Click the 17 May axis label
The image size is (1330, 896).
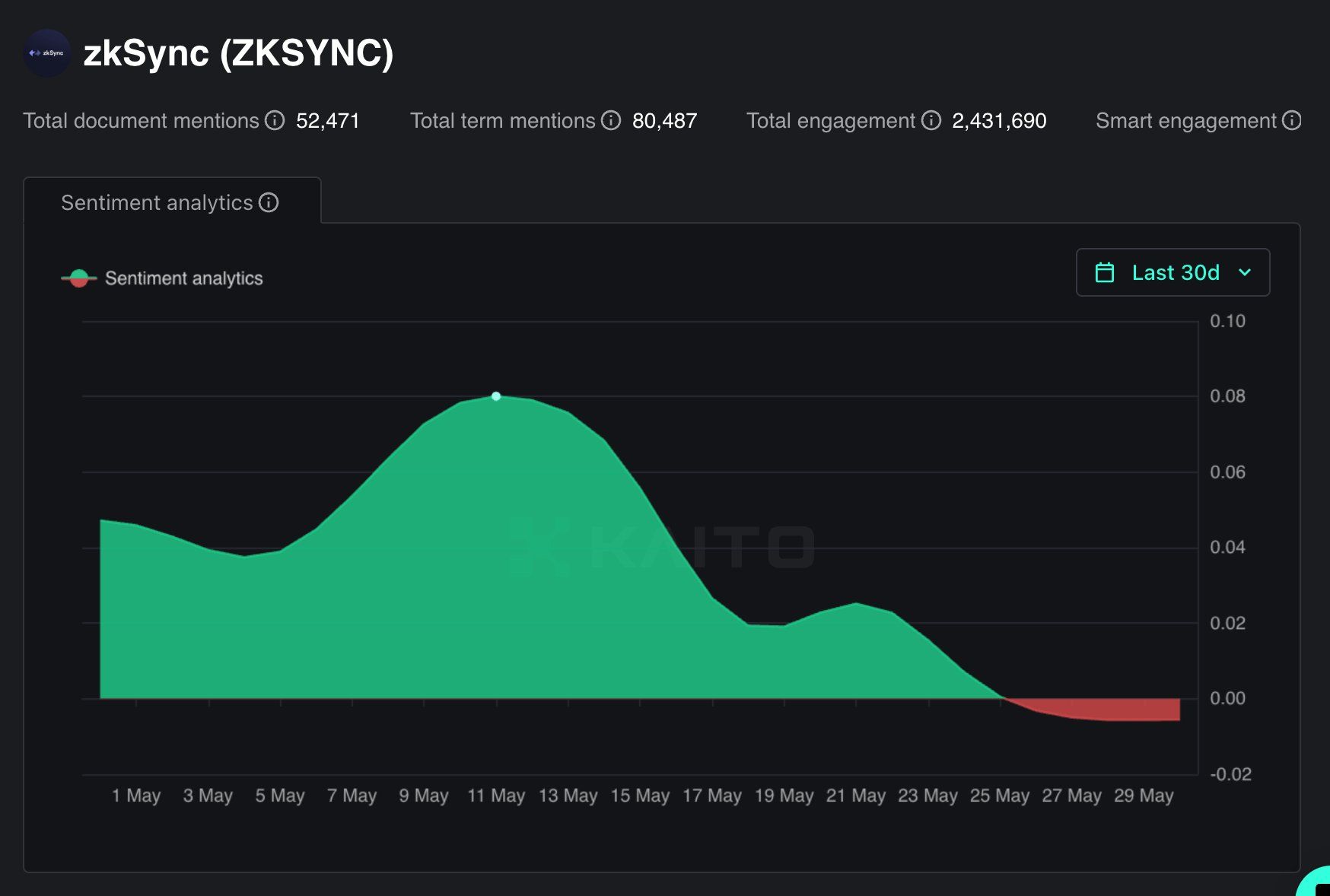click(712, 796)
